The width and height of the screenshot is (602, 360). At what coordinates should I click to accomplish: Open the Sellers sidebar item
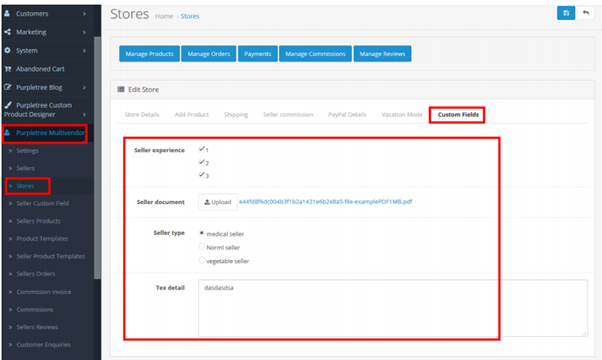point(25,168)
